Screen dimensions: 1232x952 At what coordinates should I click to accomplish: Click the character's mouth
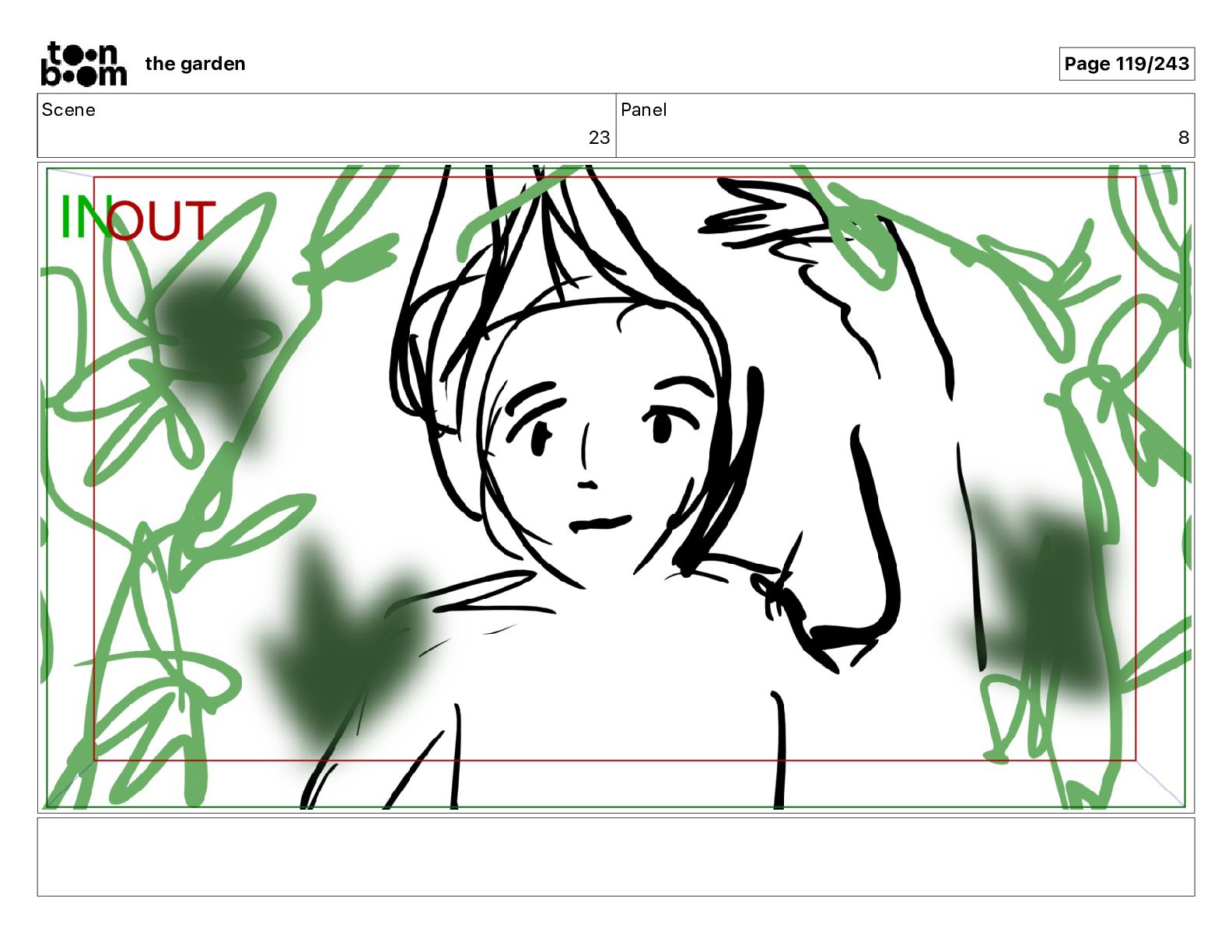pos(599,523)
